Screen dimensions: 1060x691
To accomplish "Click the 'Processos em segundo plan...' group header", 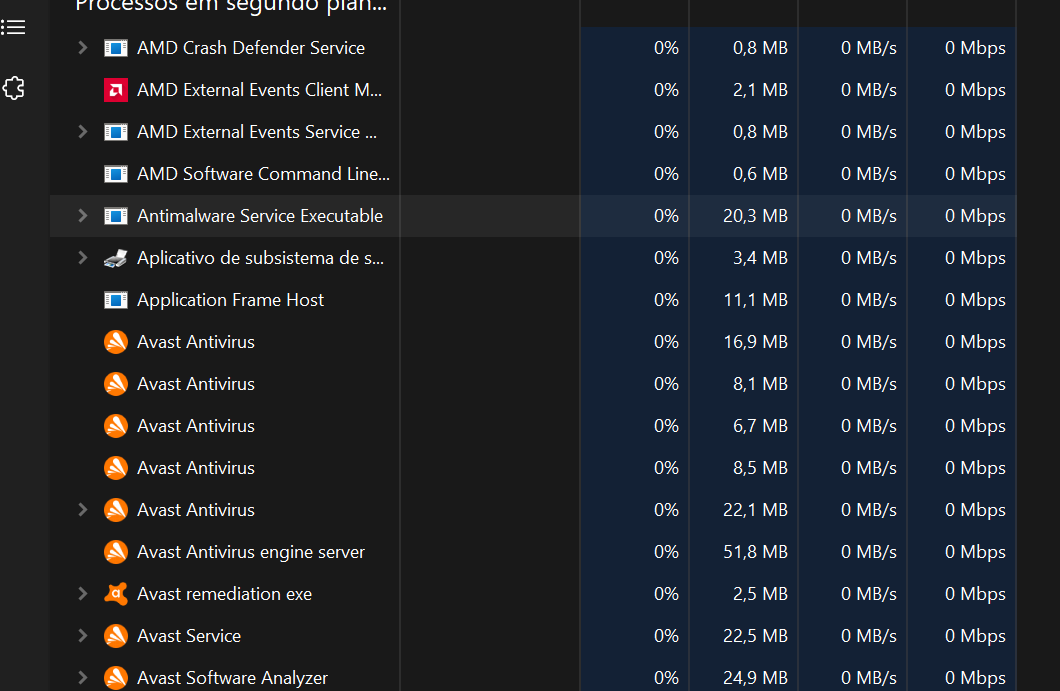I will (231, 5).
